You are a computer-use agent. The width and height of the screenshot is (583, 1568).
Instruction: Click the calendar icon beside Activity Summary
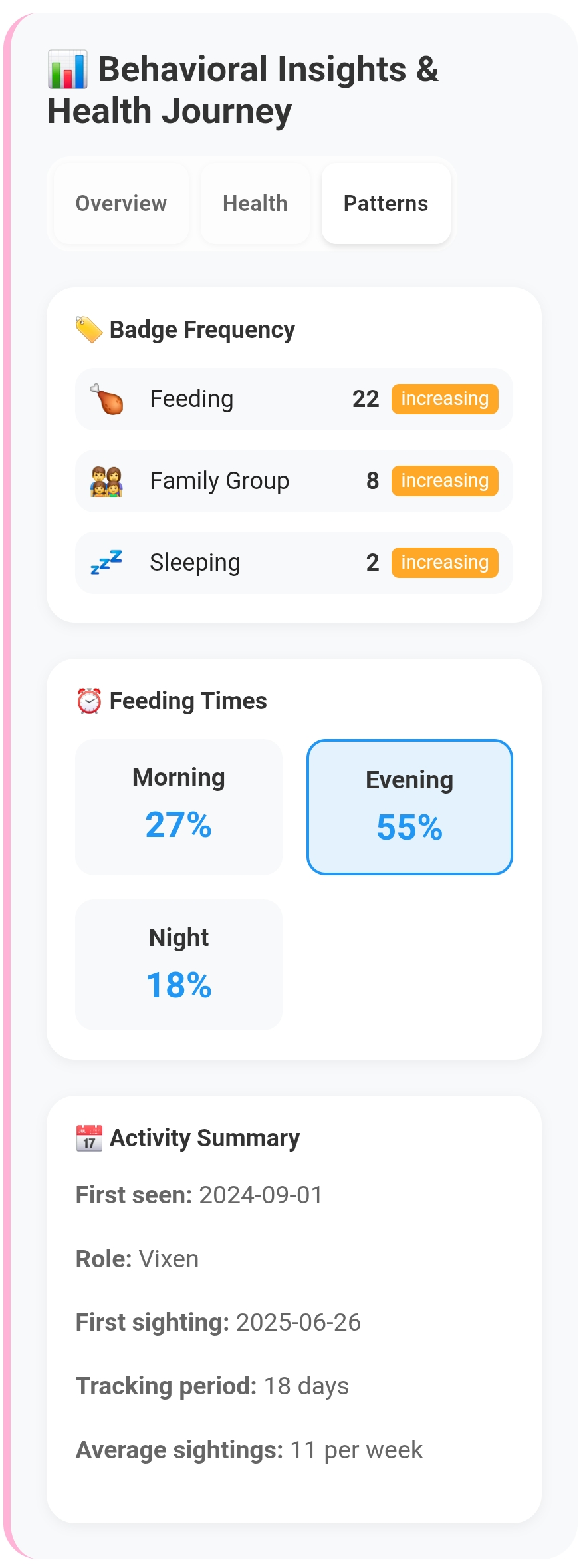(89, 1138)
